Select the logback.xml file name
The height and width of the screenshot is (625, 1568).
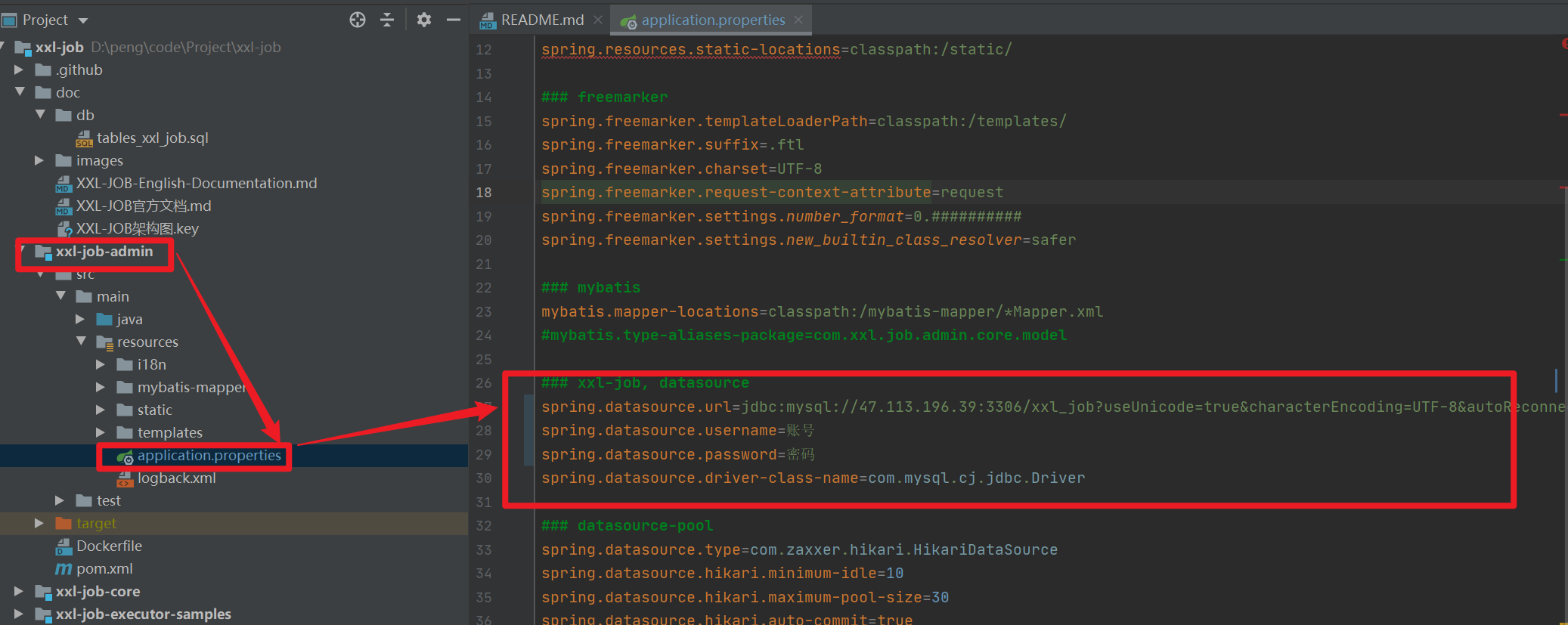[x=177, y=478]
